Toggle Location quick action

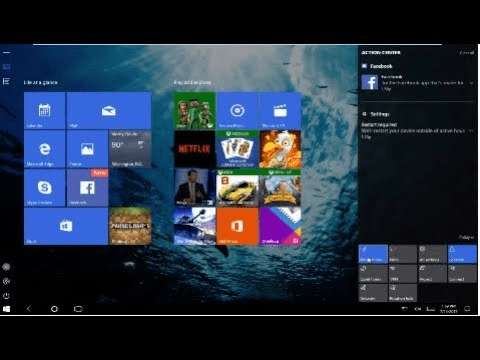462,254
